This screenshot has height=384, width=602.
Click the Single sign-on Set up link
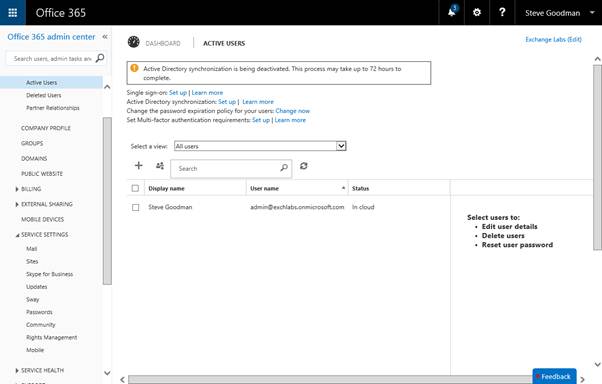(178, 93)
